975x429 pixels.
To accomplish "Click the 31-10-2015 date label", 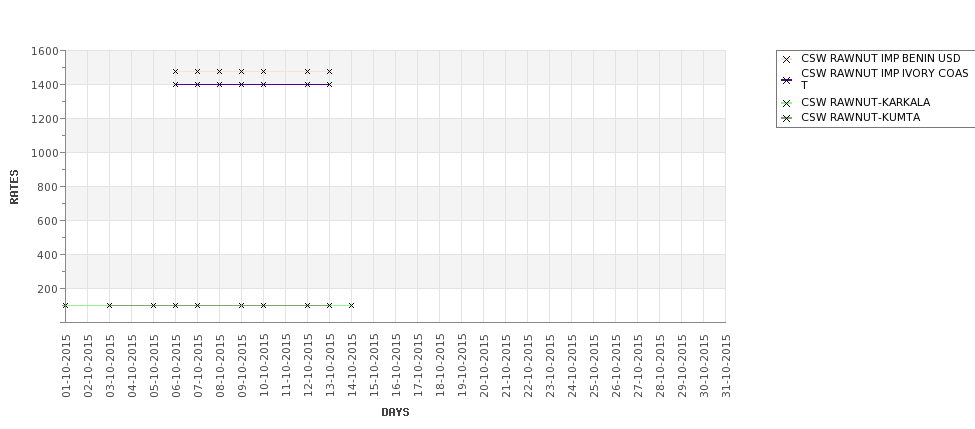I will (726, 366).
